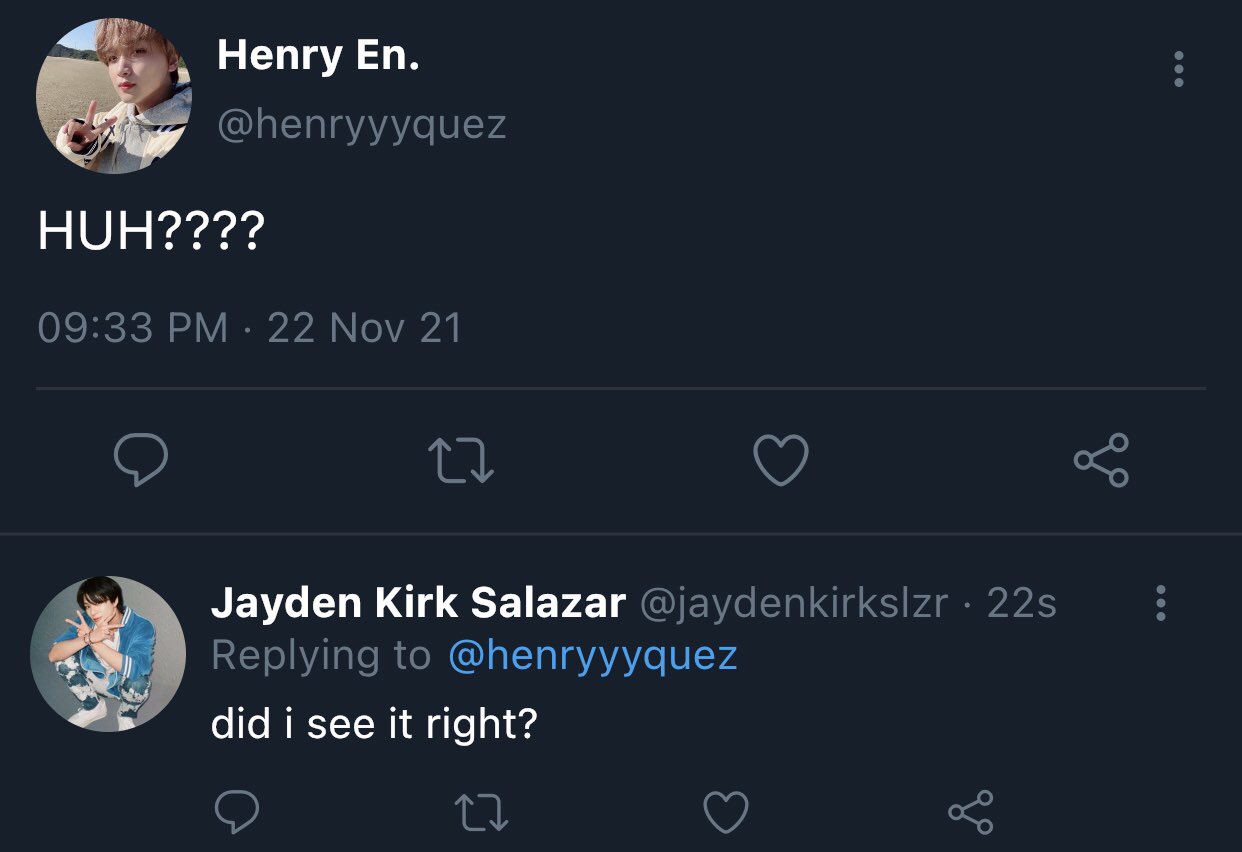Open more options menu on Jayden's reply

pyautogui.click(x=1161, y=604)
